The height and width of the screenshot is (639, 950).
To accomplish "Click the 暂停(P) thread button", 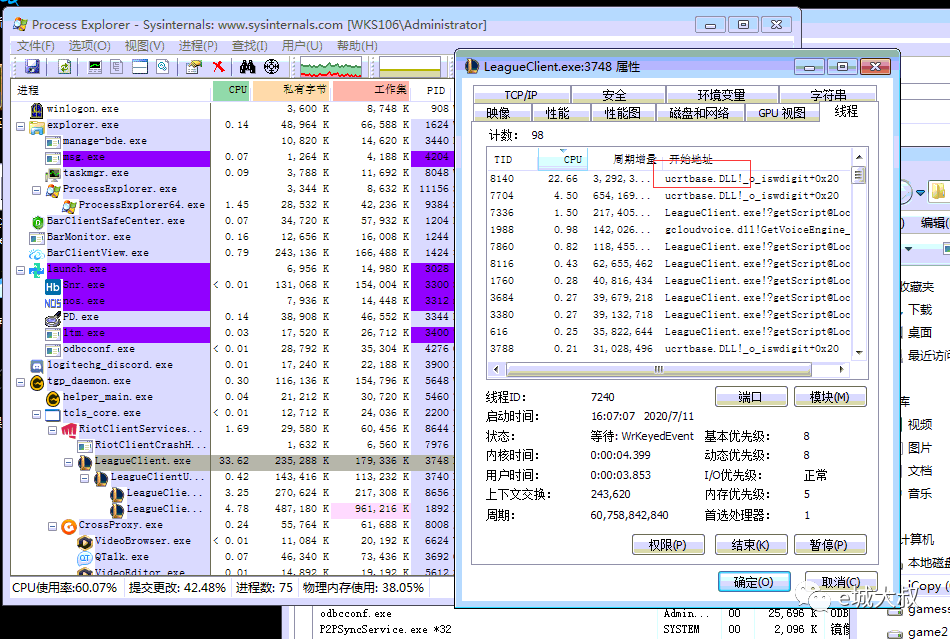I will click(829, 545).
